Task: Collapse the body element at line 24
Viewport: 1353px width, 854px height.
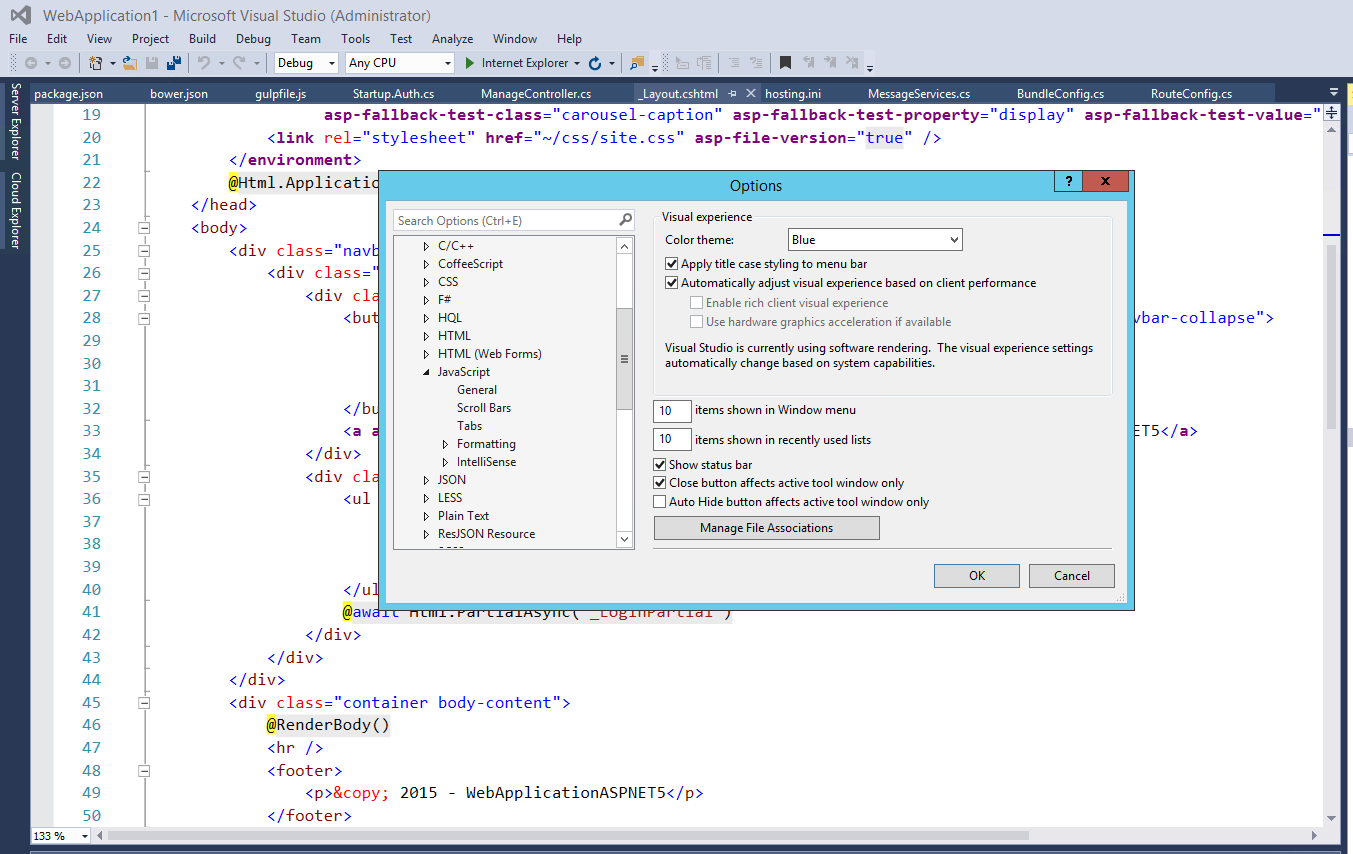Action: coord(143,228)
